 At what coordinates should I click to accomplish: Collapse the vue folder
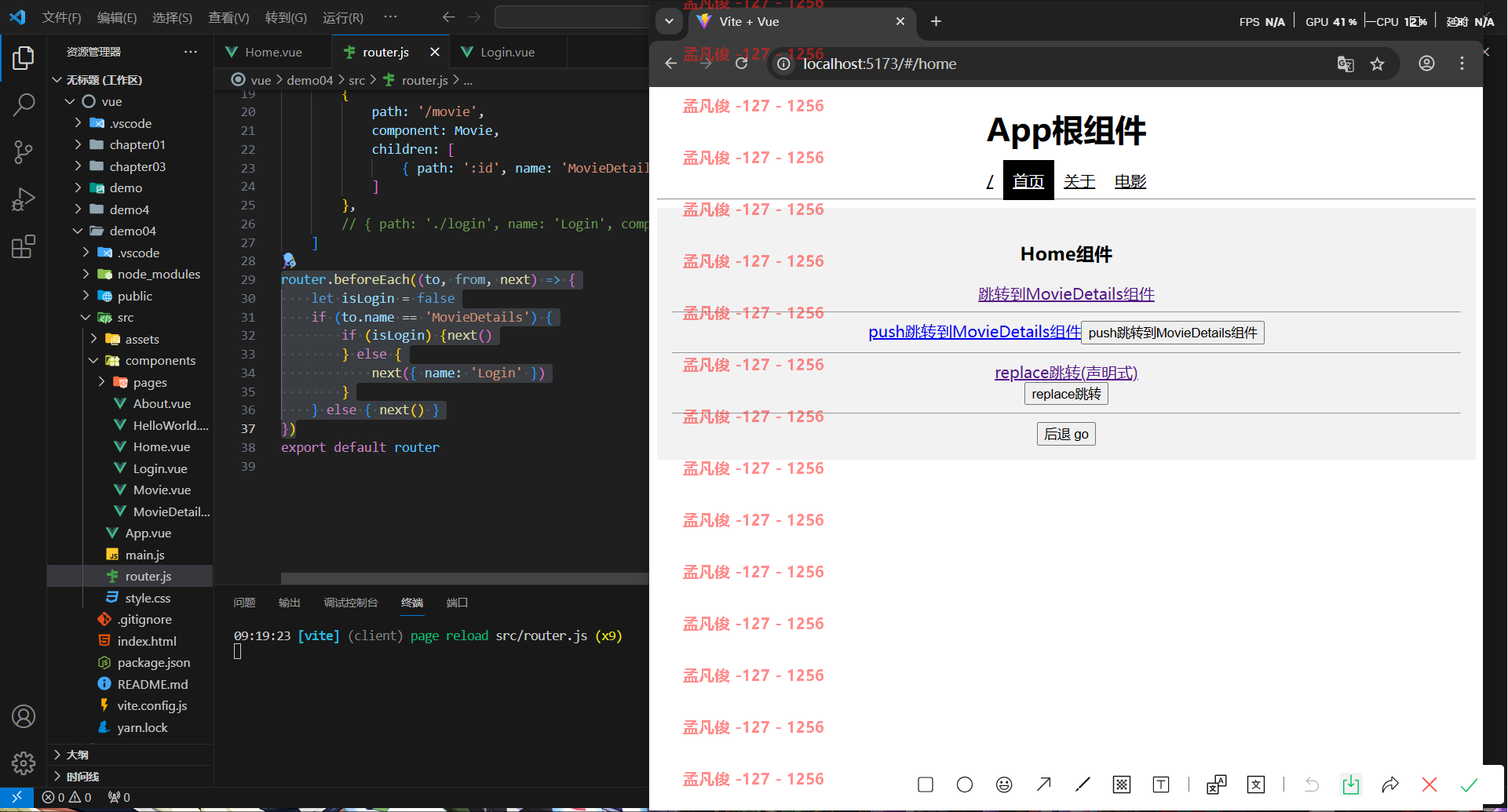tap(111, 101)
